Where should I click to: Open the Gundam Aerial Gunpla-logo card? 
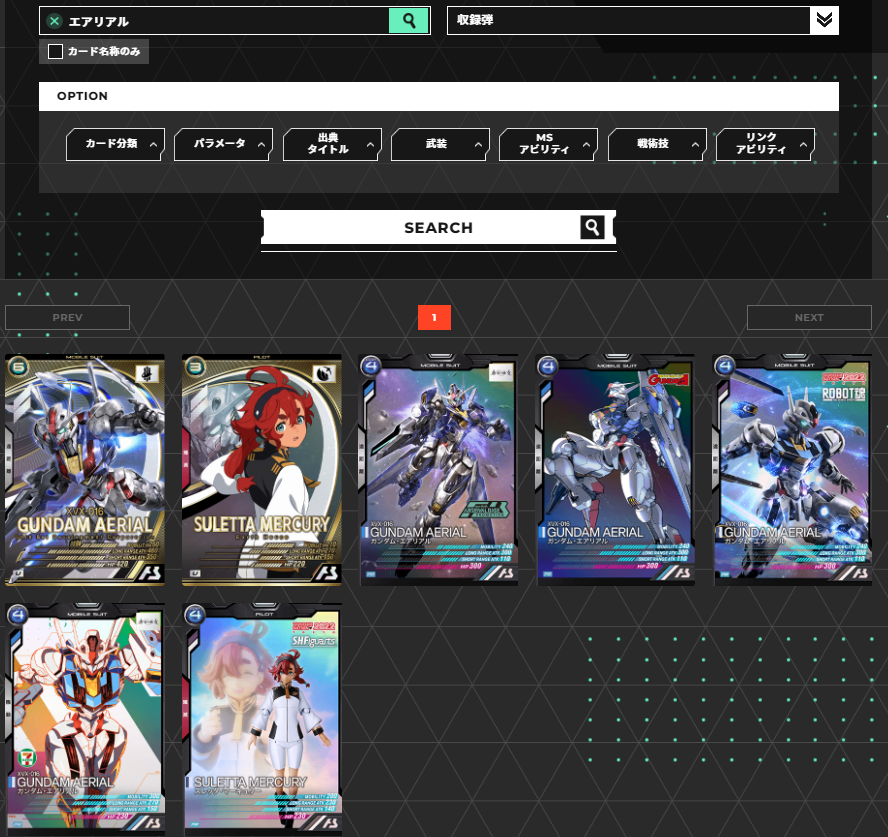point(616,470)
